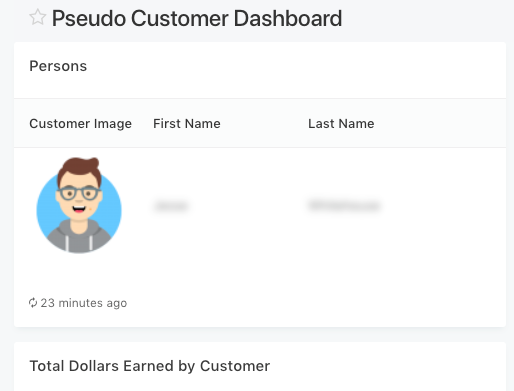Open the Pseudo Customer Dashboard title
514x391 pixels.
(197, 18)
